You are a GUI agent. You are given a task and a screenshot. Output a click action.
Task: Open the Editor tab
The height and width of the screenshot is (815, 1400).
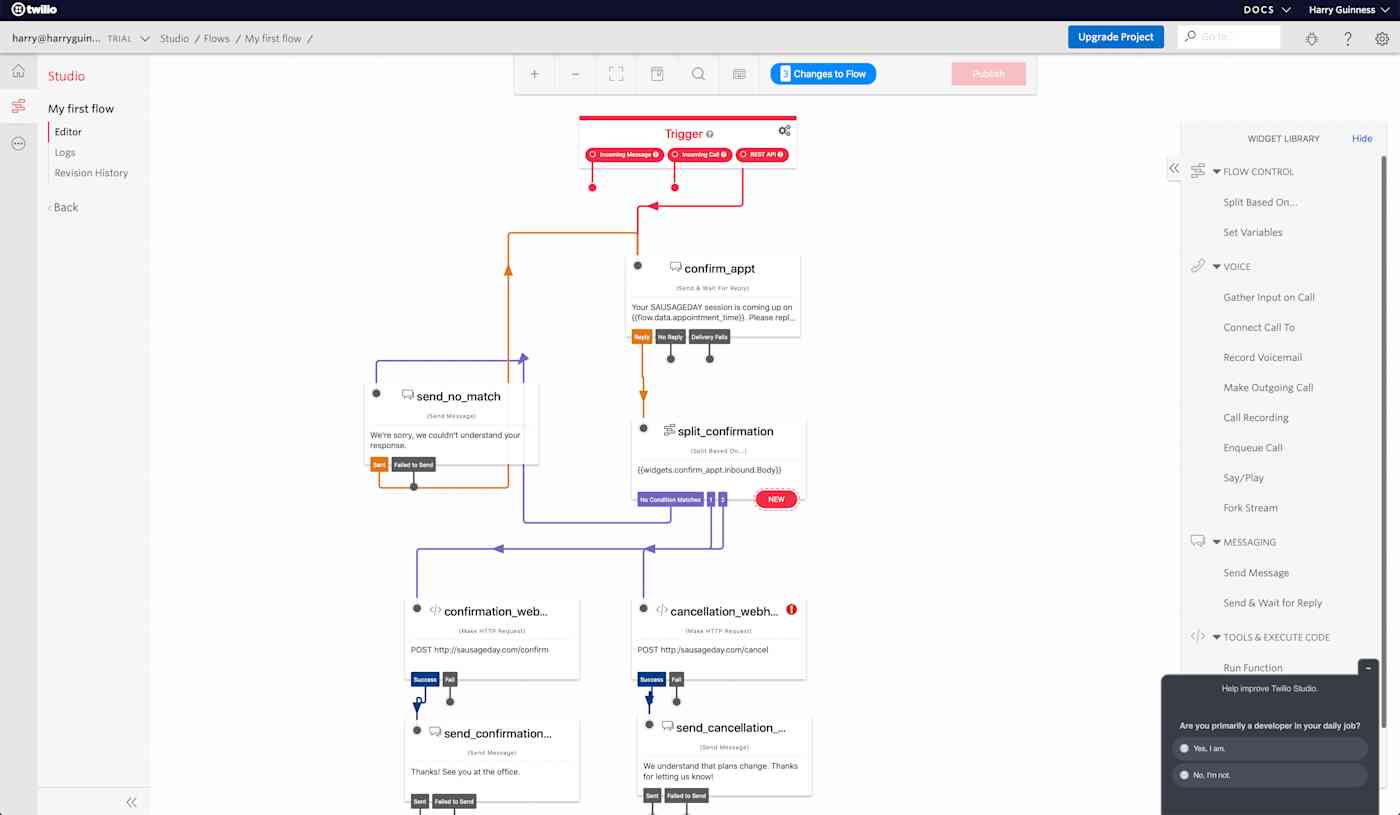coord(68,132)
